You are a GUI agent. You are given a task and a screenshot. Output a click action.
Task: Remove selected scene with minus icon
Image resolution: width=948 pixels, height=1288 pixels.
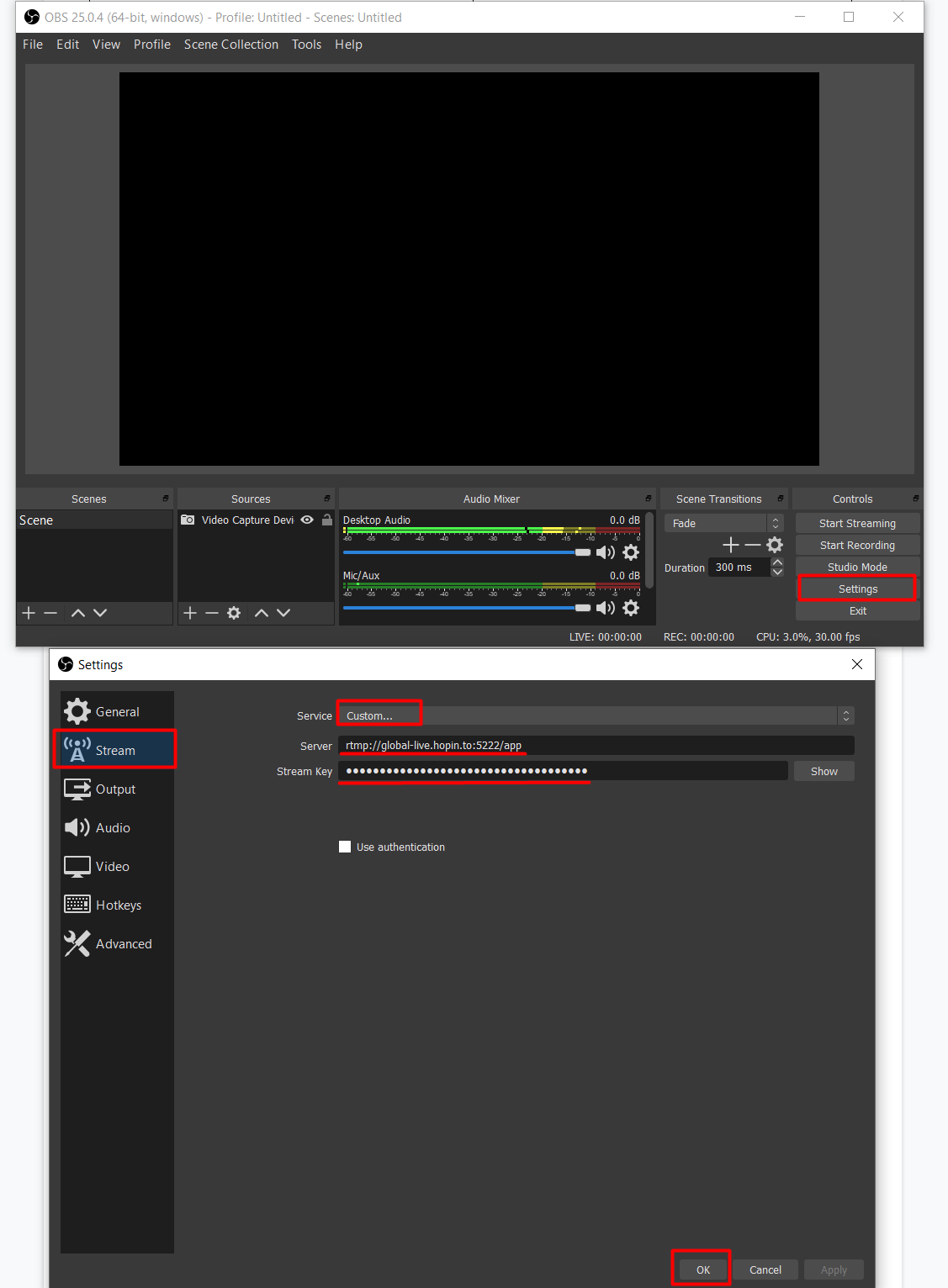(x=50, y=613)
